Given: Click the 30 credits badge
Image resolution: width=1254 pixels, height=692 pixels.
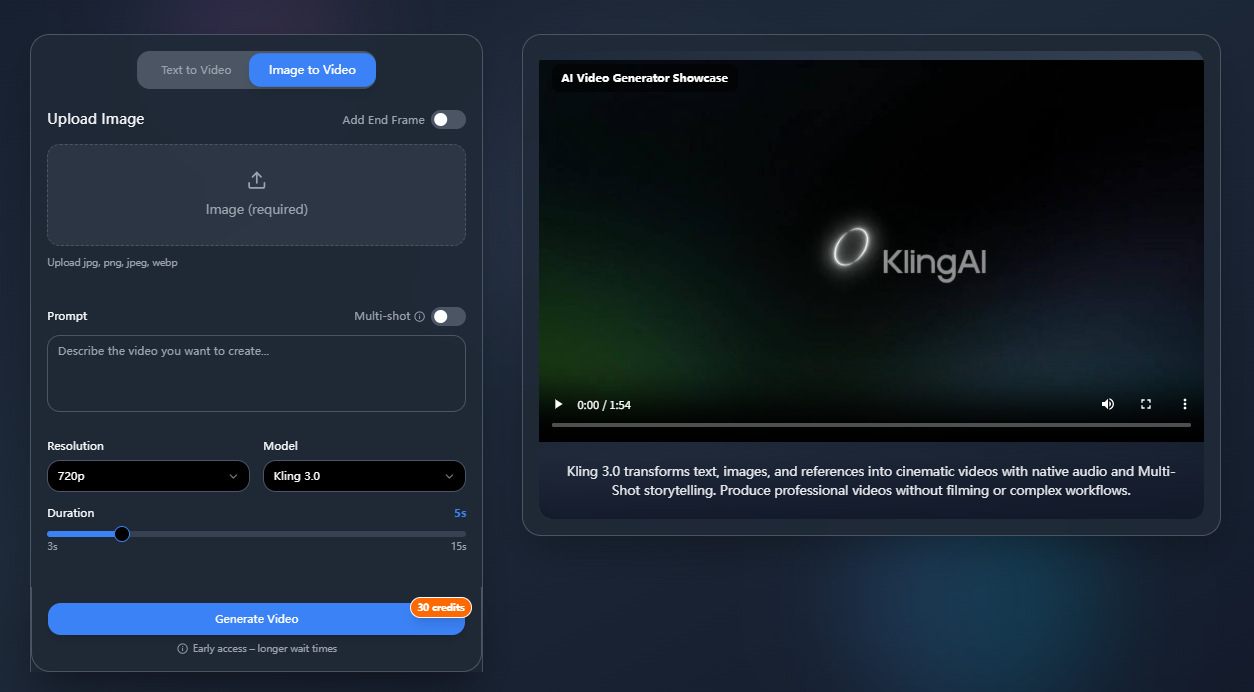Looking at the screenshot, I should point(440,607).
